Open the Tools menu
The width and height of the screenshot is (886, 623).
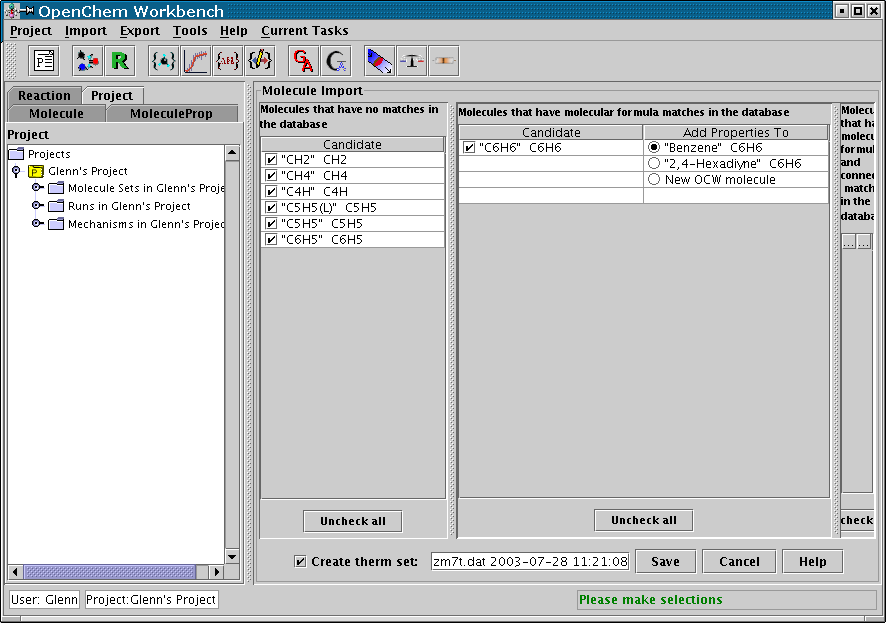point(190,31)
